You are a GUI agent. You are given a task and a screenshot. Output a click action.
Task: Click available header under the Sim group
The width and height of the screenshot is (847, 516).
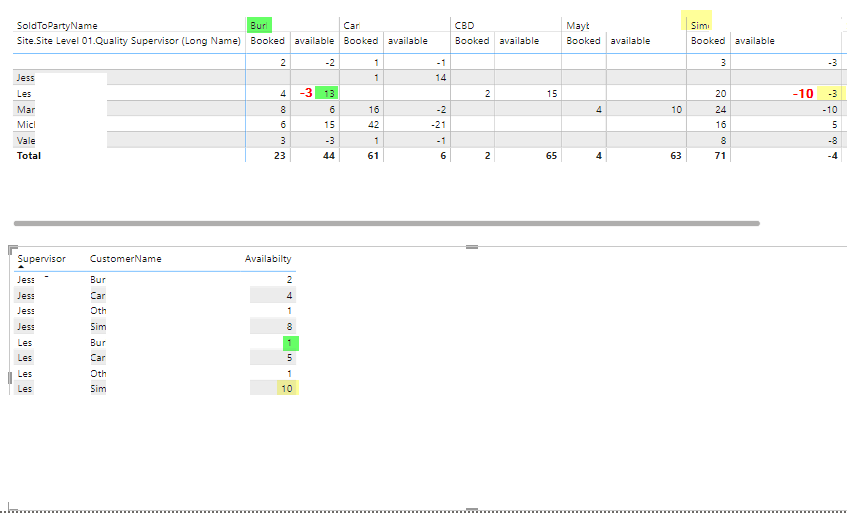click(755, 41)
